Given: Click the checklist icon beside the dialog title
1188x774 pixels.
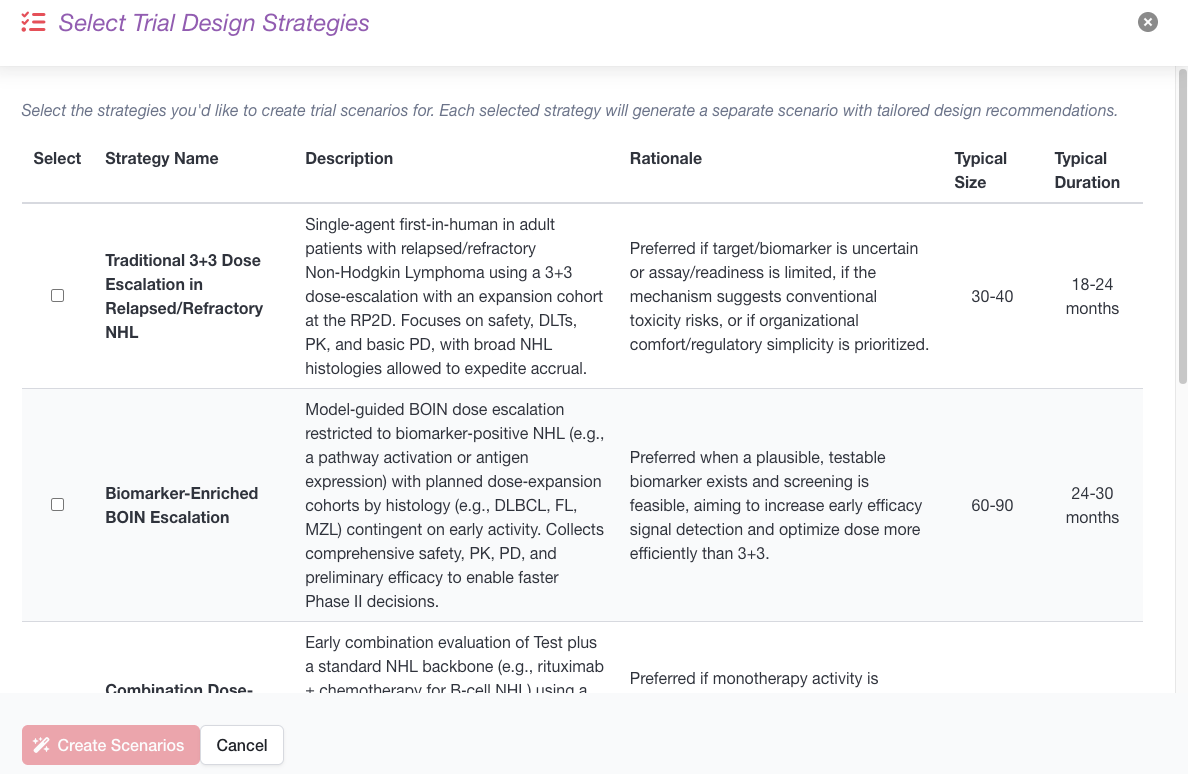Looking at the screenshot, I should tap(33, 23).
